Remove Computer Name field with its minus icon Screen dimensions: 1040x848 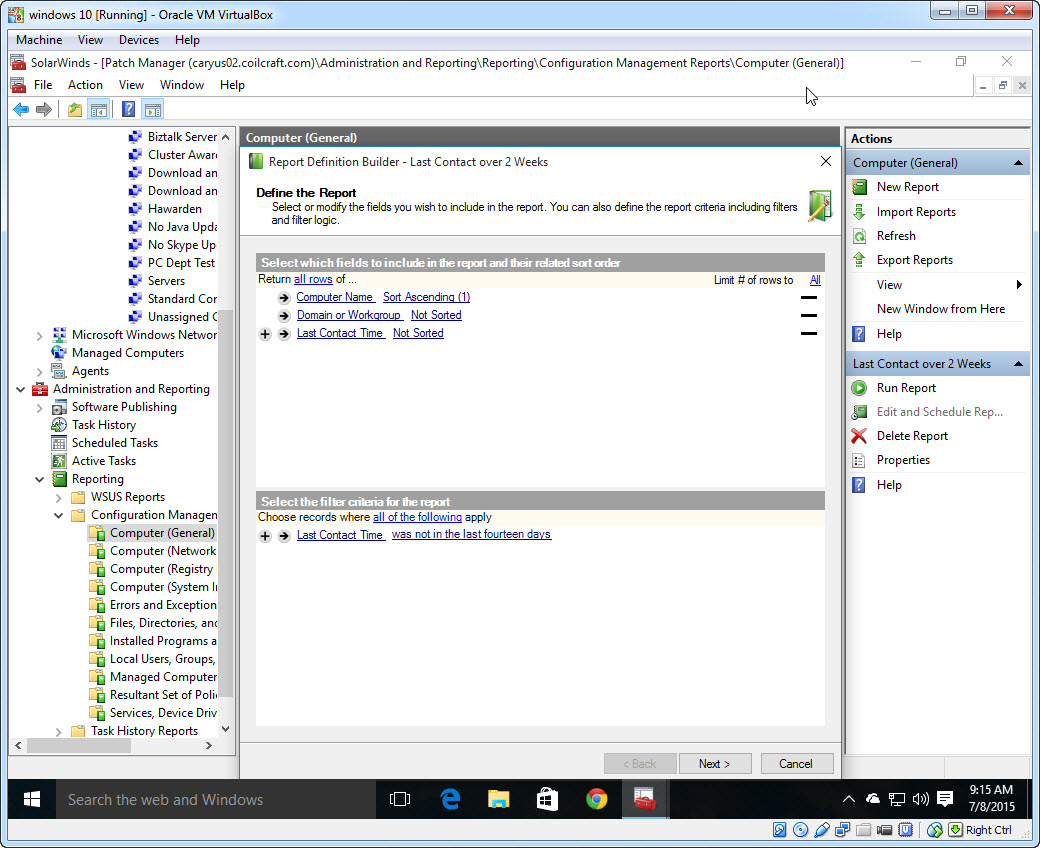click(809, 298)
